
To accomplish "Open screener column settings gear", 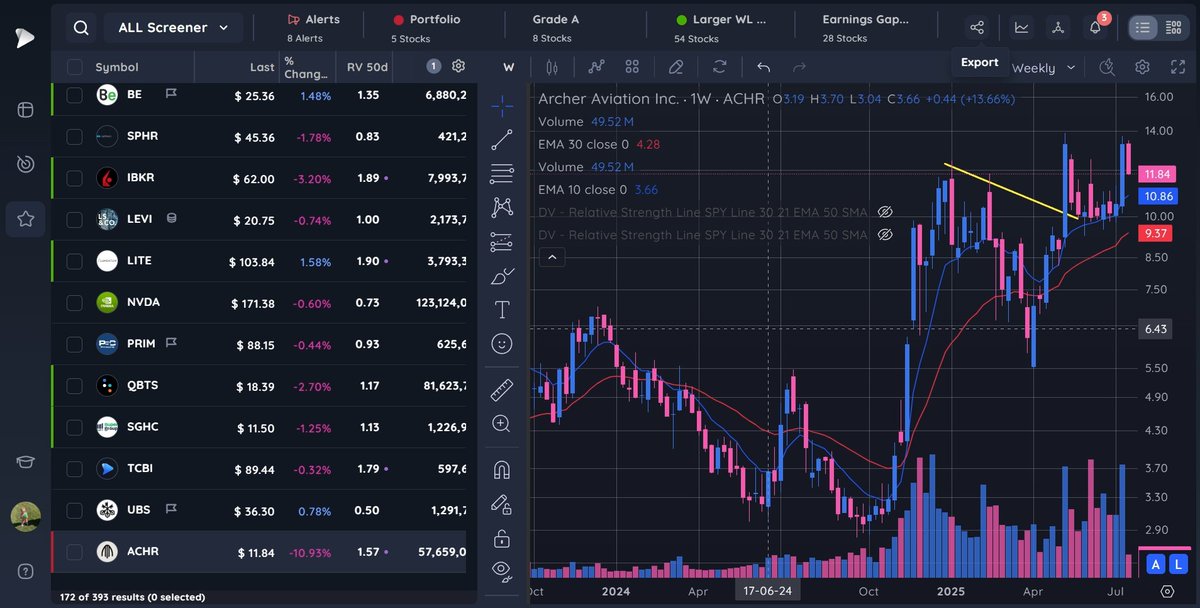I will (458, 67).
